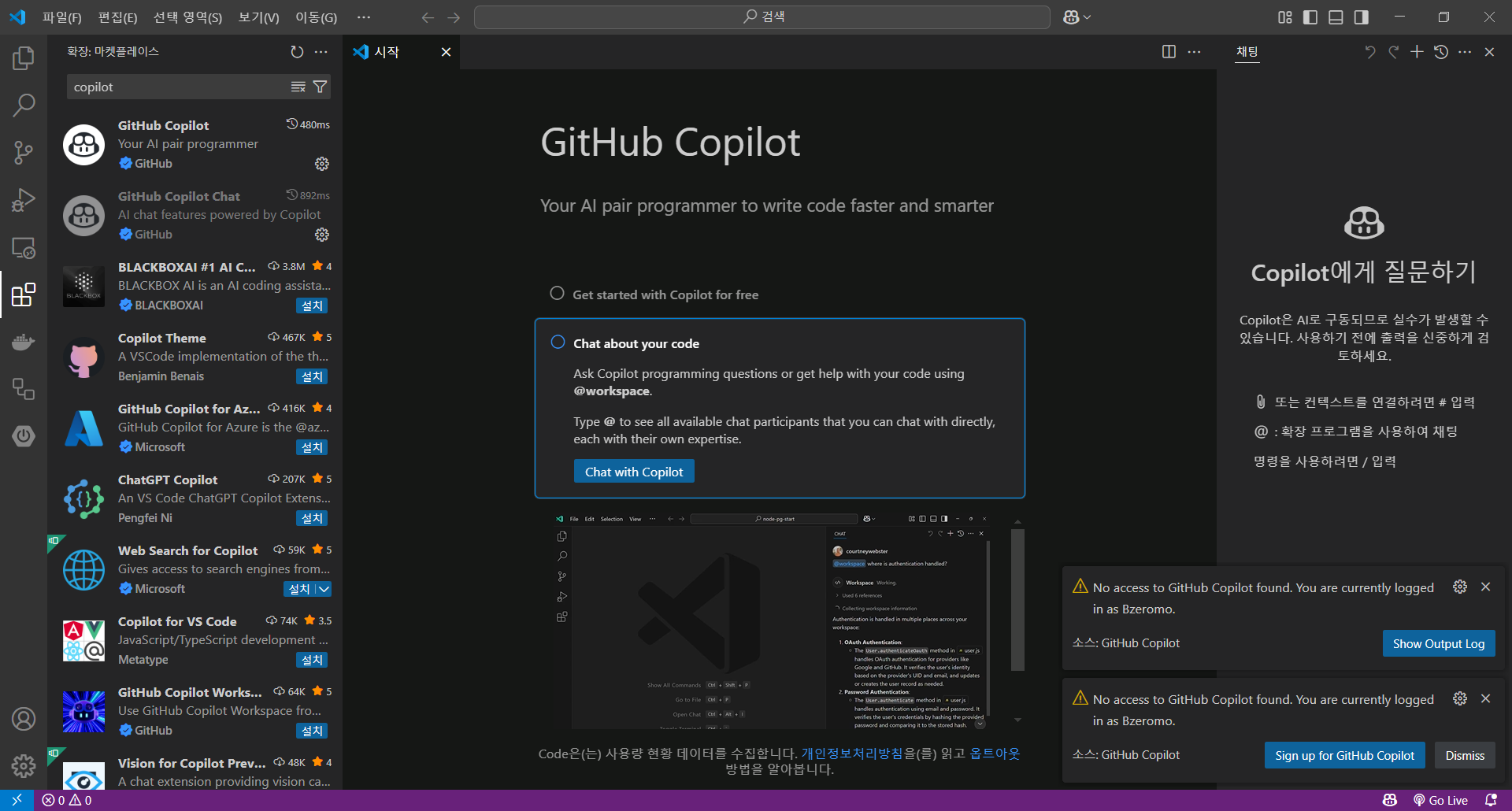The width and height of the screenshot is (1512, 811).
Task: Filter extensions with funnel icon
Action: click(320, 87)
